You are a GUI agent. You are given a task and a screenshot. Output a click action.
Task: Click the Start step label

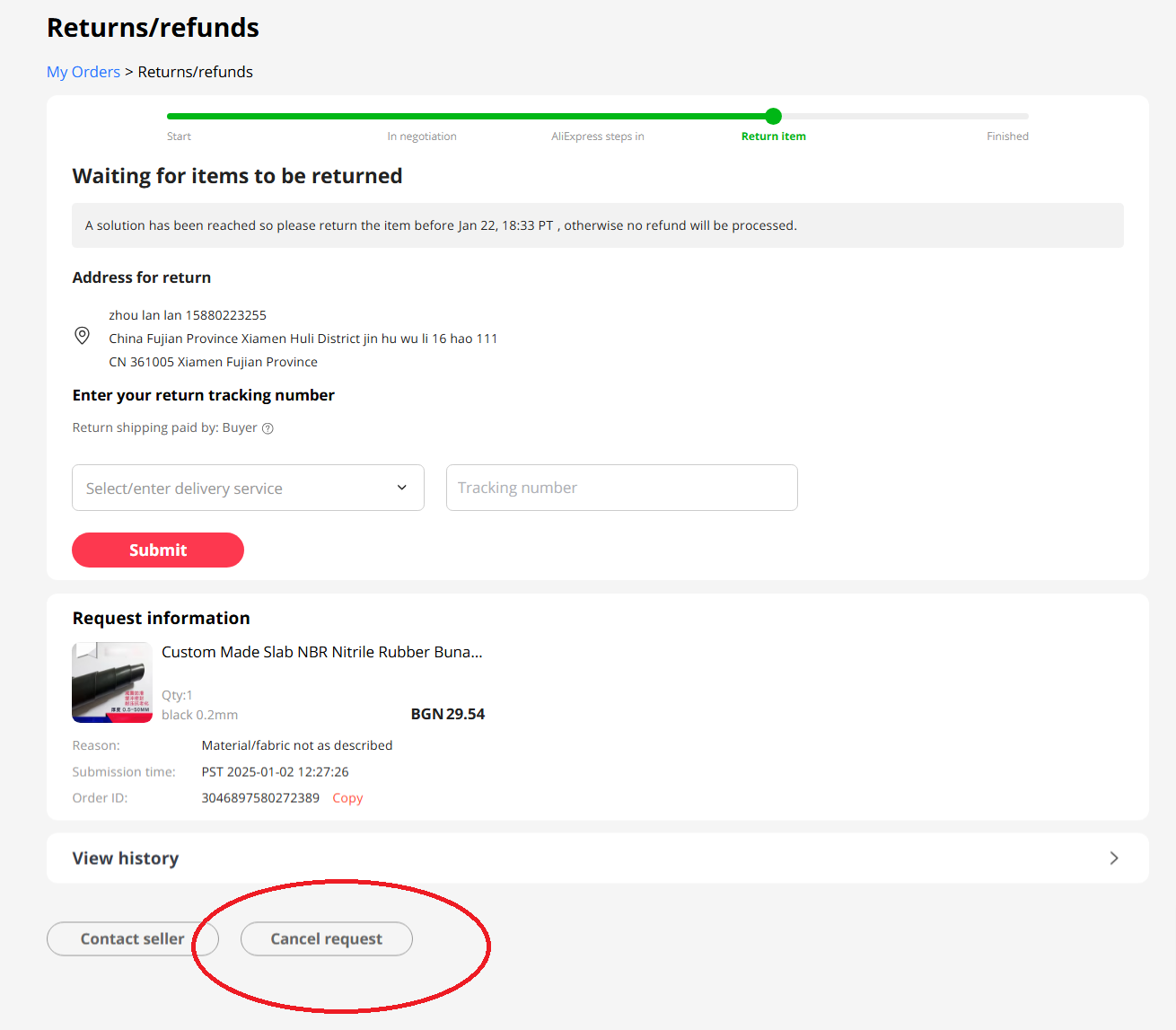click(x=179, y=136)
